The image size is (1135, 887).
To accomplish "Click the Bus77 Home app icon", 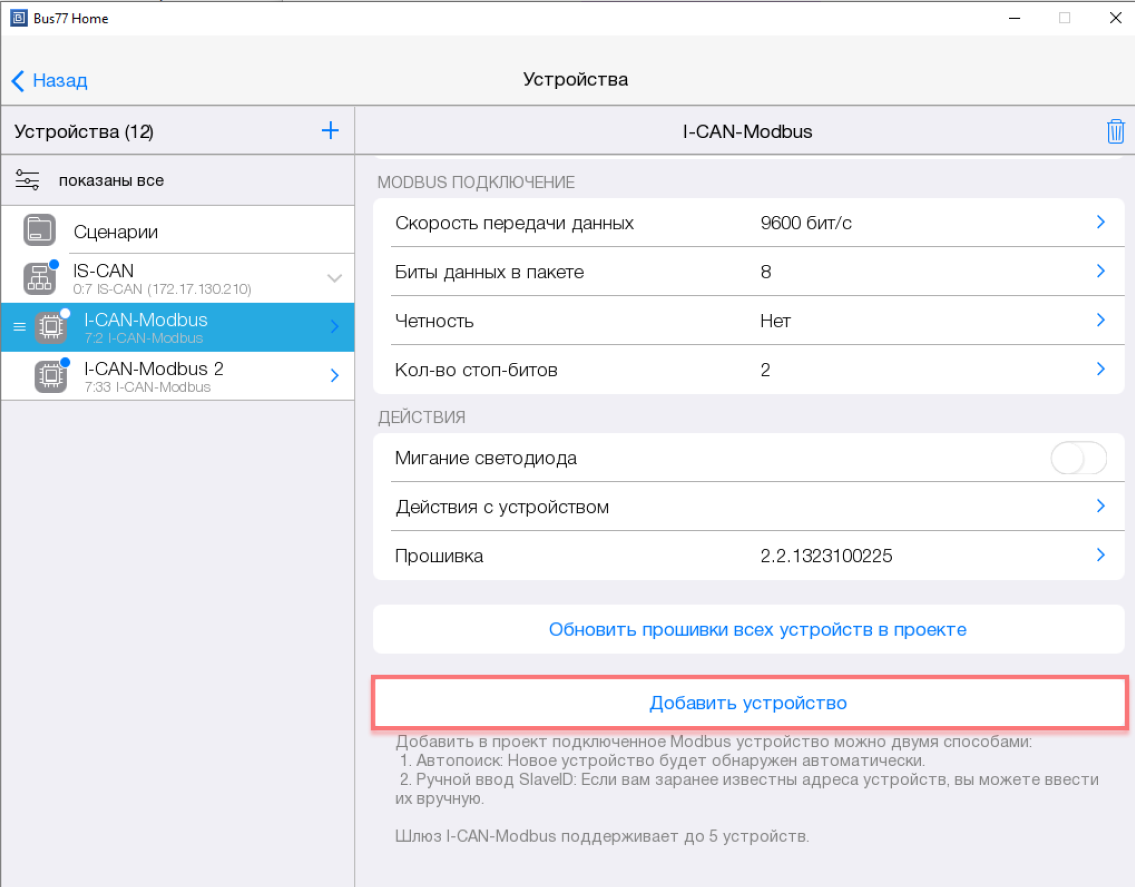I will (x=17, y=18).
